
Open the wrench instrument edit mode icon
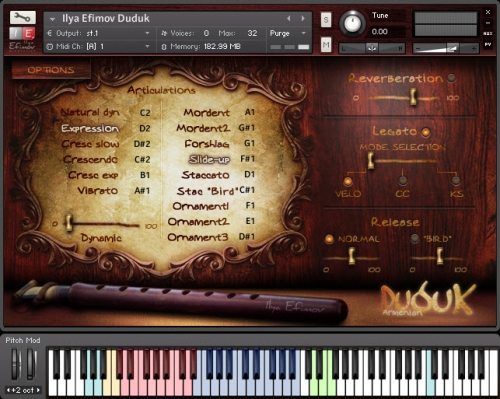click(x=22, y=17)
